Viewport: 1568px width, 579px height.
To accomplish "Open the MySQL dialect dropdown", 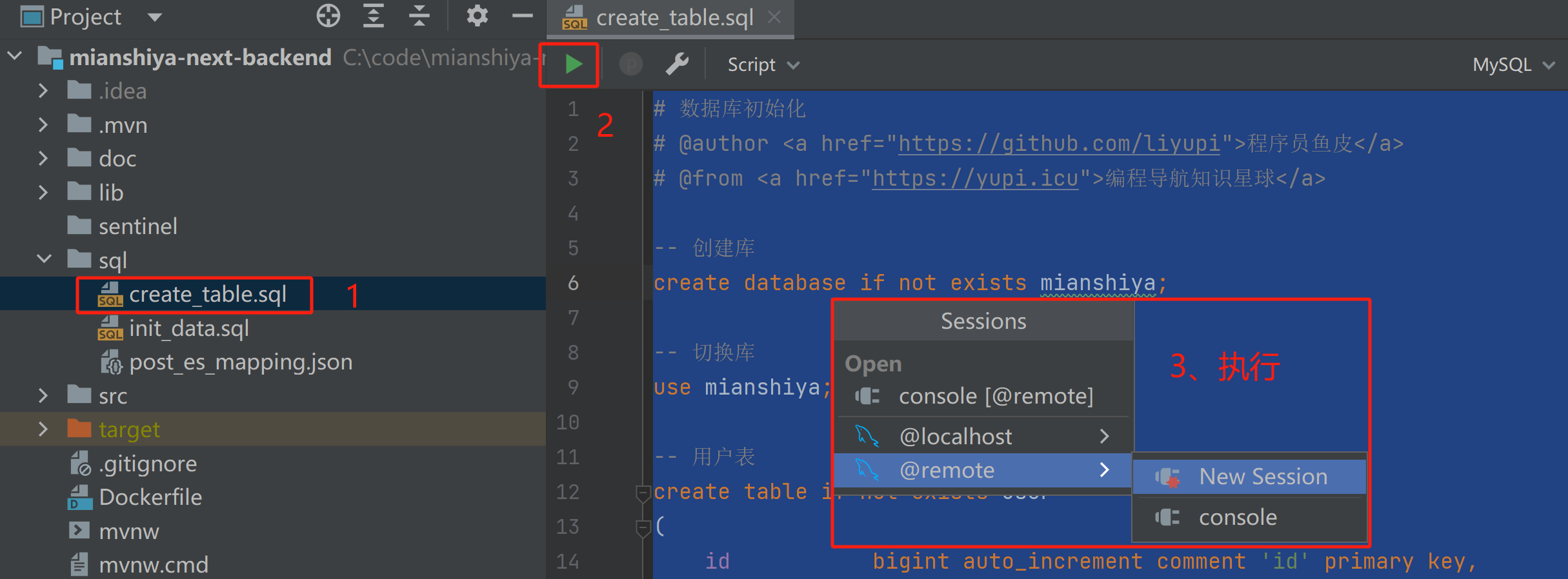I will pyautogui.click(x=1512, y=64).
